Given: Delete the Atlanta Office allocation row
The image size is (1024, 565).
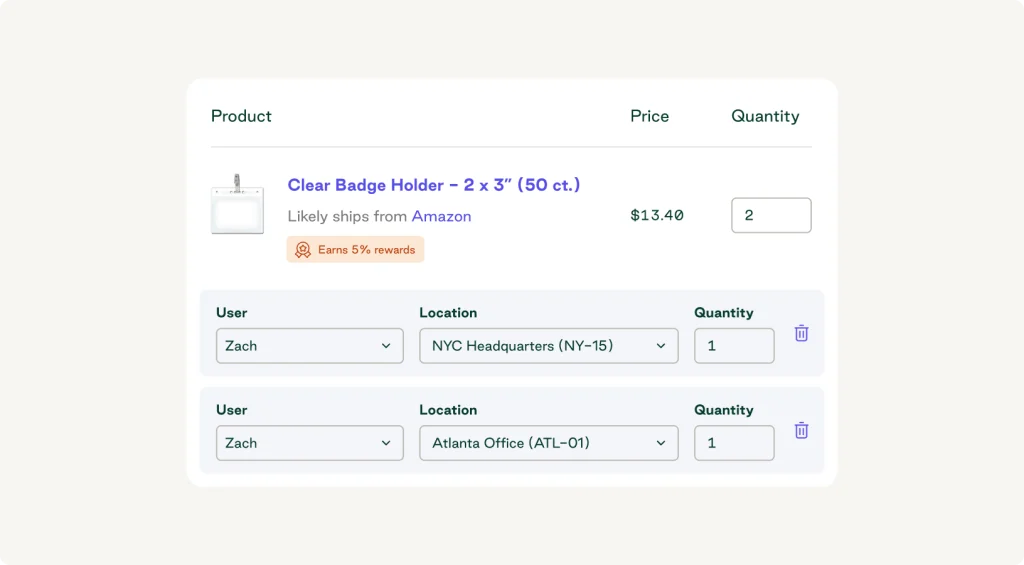Looking at the screenshot, I should click(x=801, y=430).
